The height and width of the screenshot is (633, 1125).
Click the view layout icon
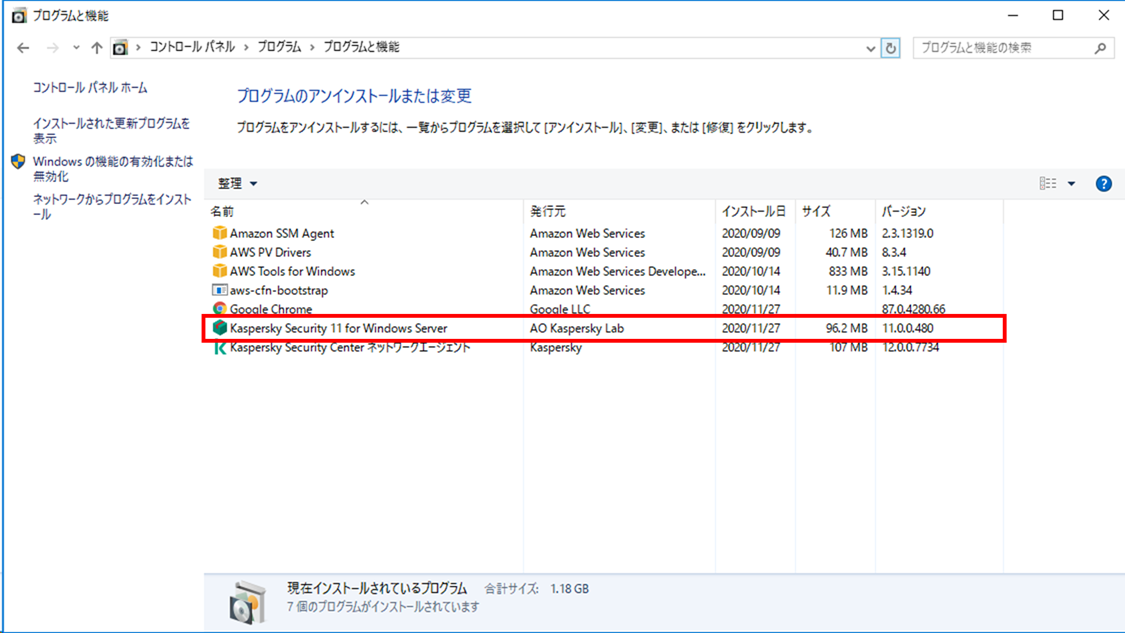pyautogui.click(x=1048, y=184)
